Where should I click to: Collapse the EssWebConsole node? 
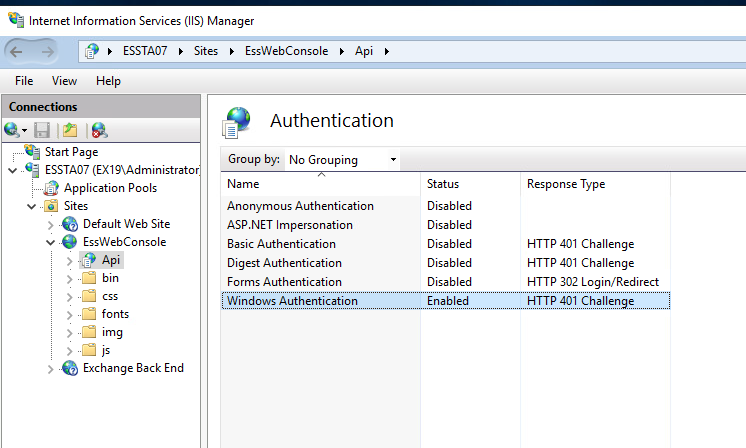50,243
